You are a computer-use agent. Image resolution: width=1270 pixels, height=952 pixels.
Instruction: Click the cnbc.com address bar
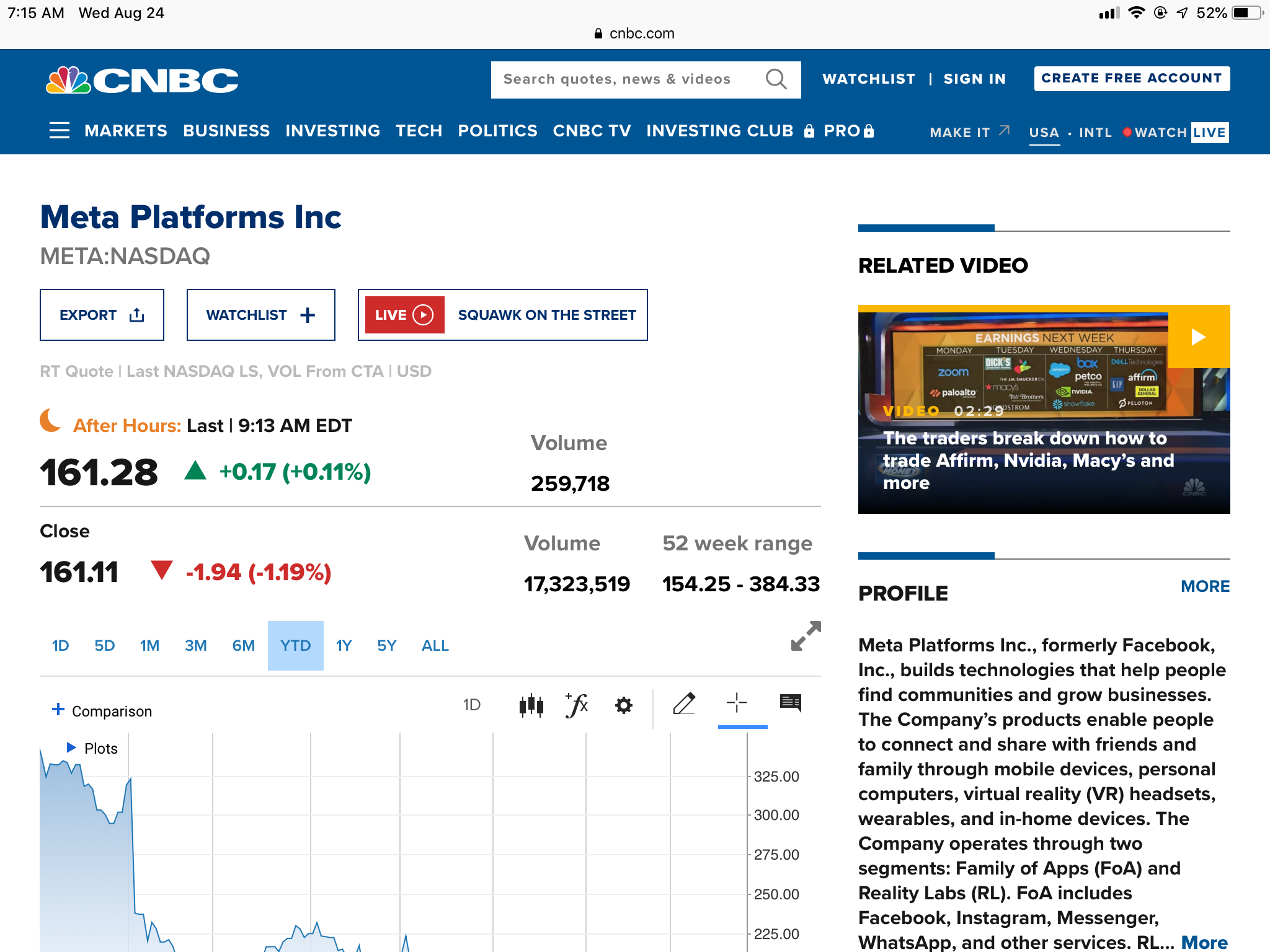coord(634,33)
